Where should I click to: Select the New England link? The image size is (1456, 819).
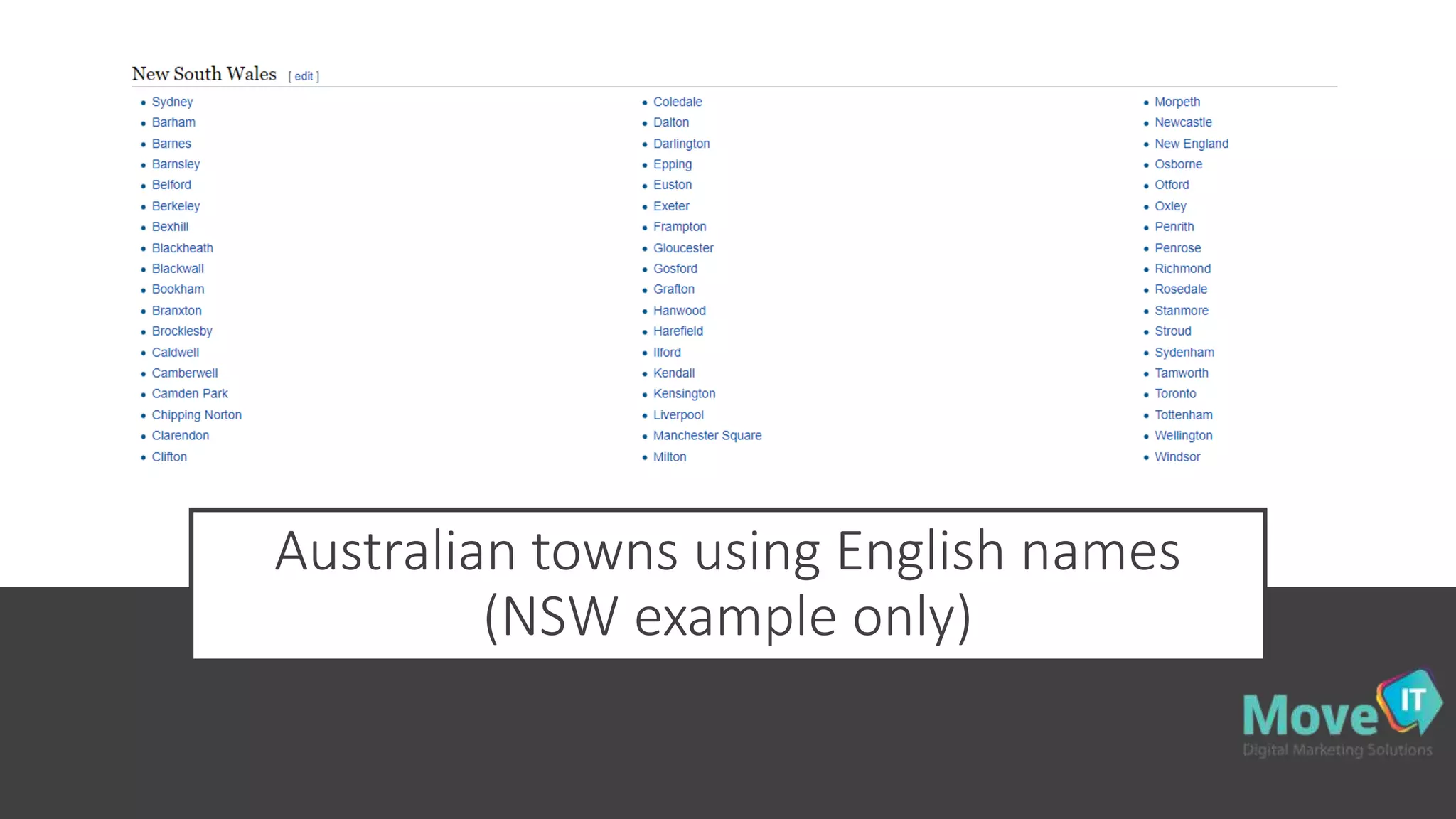(1191, 144)
